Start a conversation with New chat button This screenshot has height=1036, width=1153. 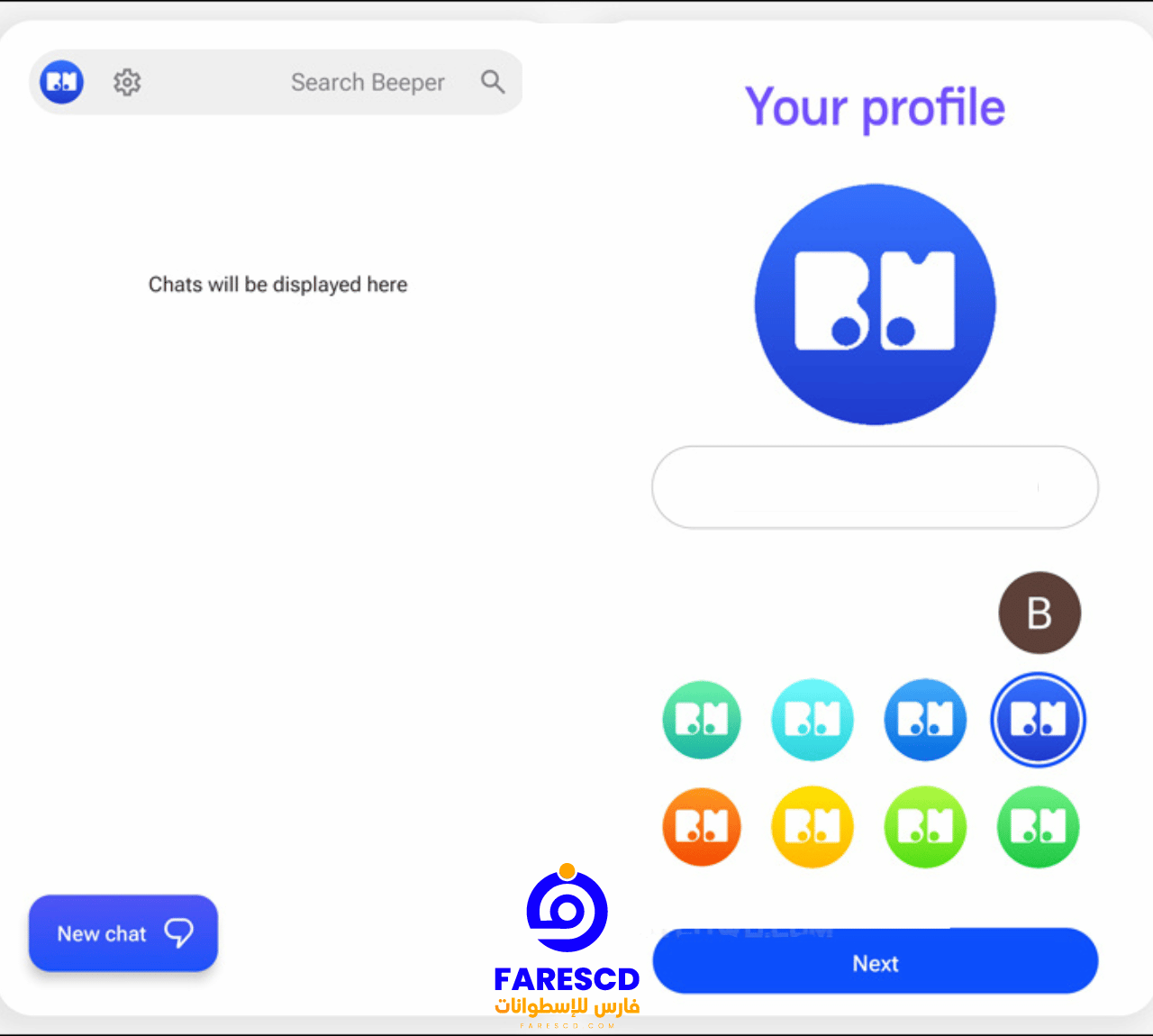pos(123,933)
